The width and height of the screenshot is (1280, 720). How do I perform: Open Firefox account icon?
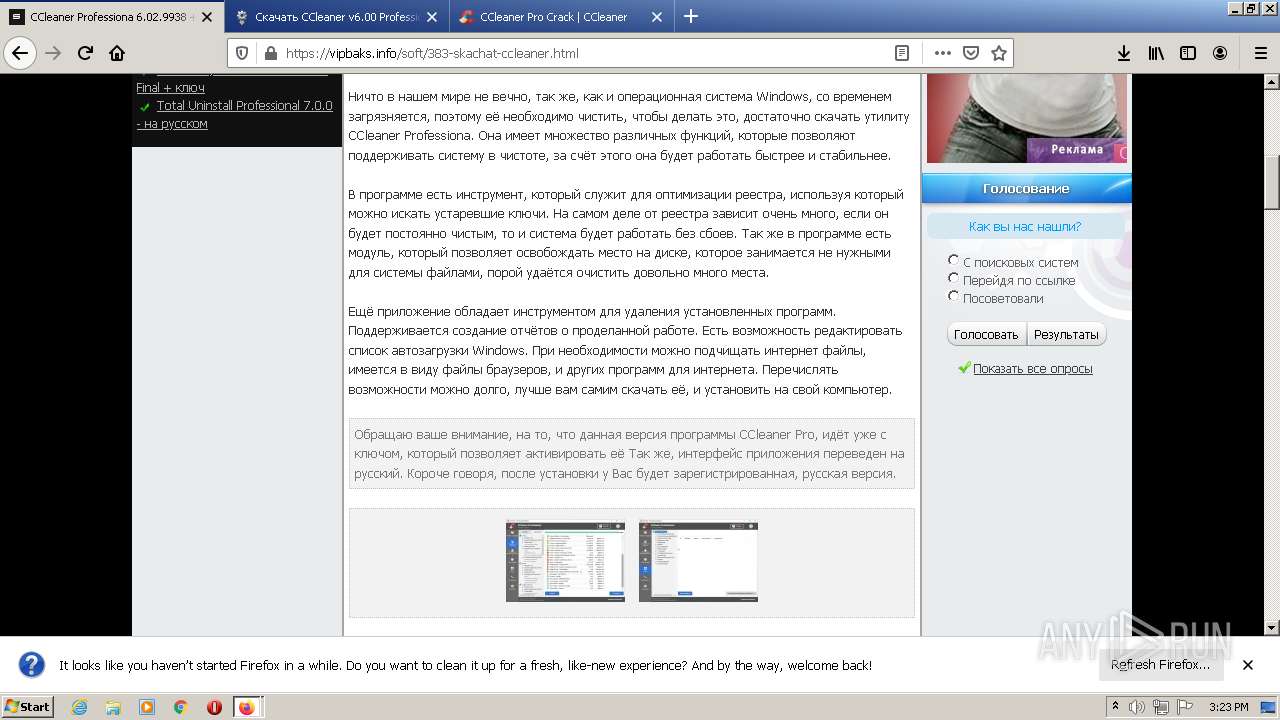[1220, 53]
